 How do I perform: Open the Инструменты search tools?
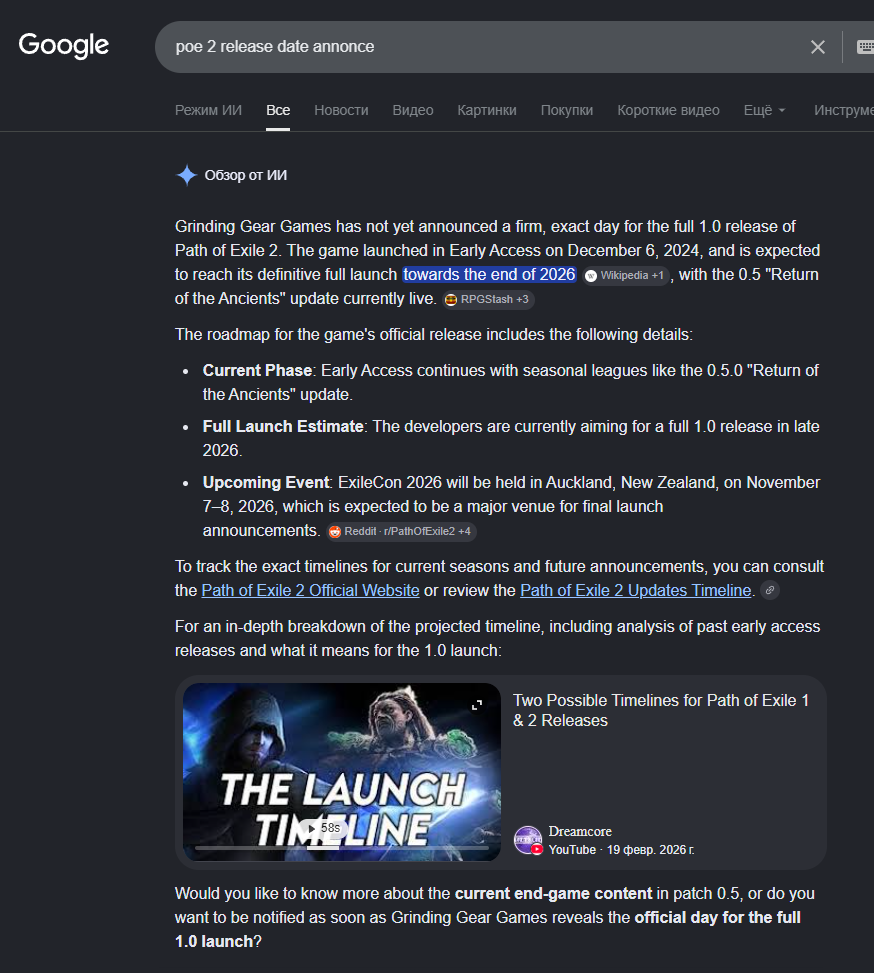[844, 110]
